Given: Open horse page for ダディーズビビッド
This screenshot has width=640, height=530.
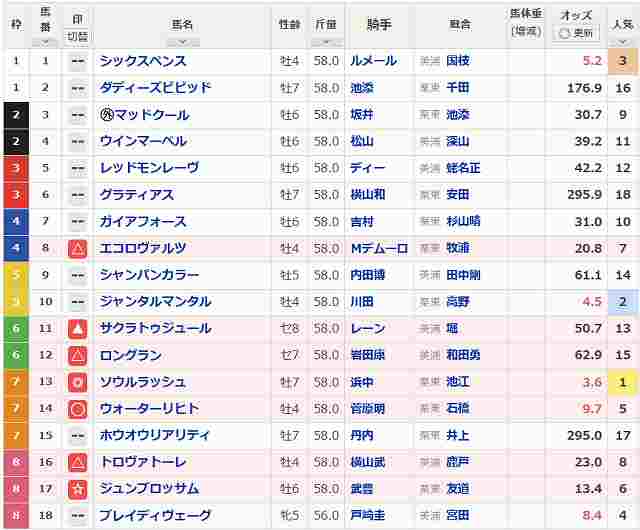Looking at the screenshot, I should click(155, 87).
